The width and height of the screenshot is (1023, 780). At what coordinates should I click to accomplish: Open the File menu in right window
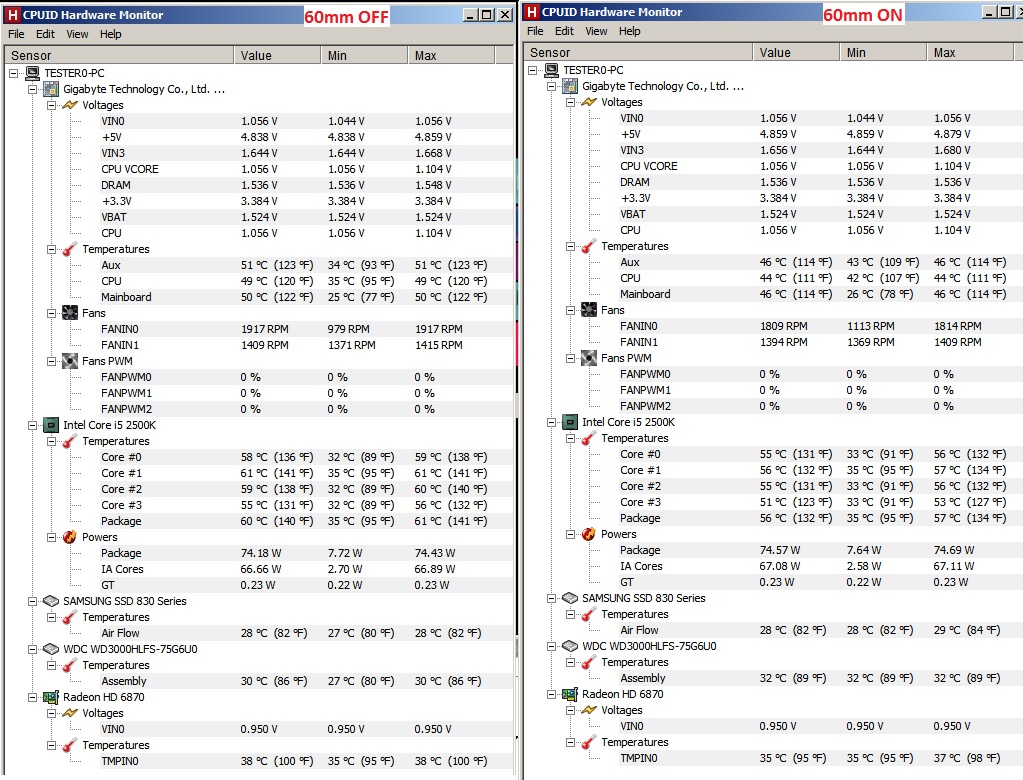tap(535, 31)
